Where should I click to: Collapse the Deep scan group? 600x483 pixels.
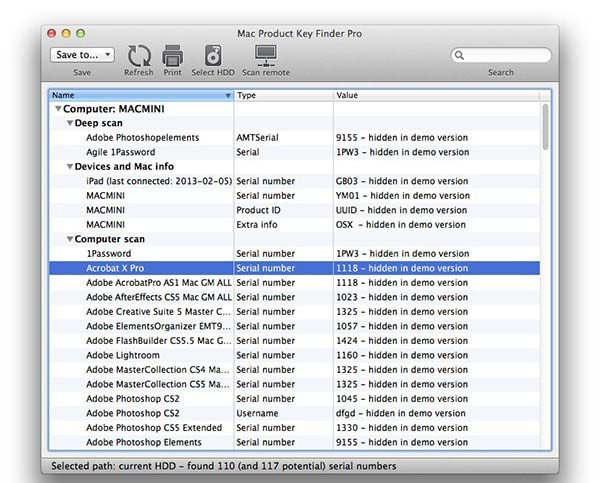[x=70, y=123]
